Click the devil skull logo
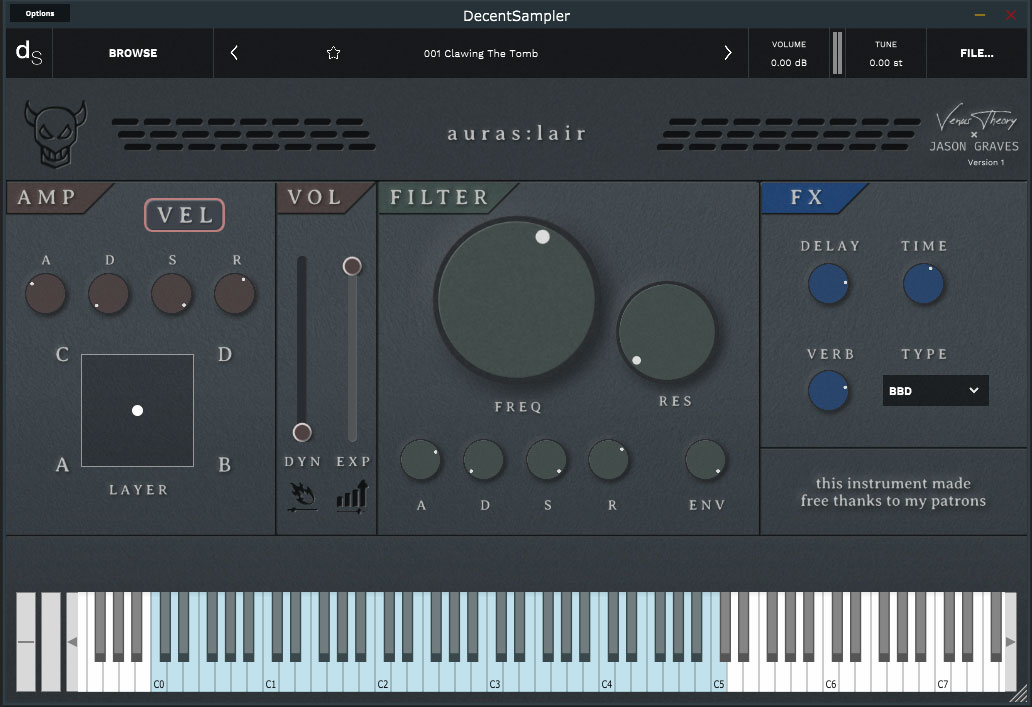 click(x=56, y=134)
